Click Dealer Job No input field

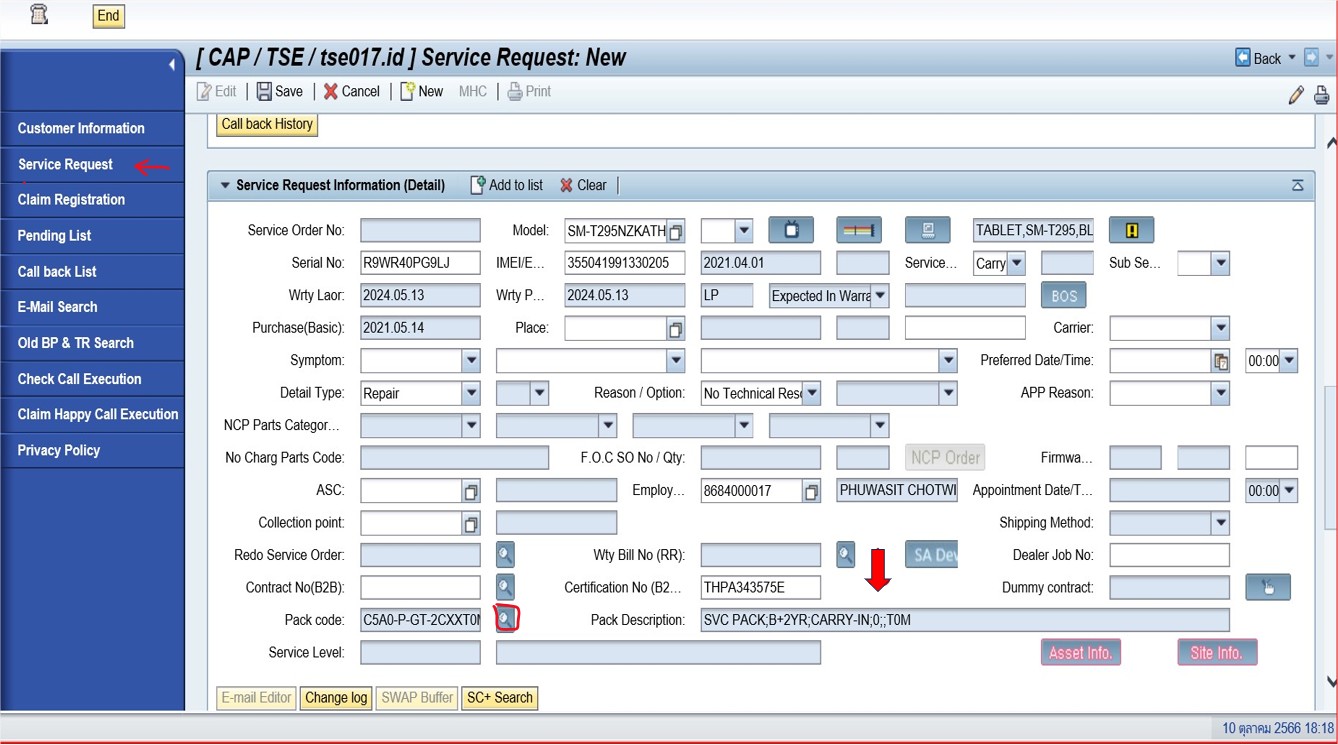point(1169,555)
